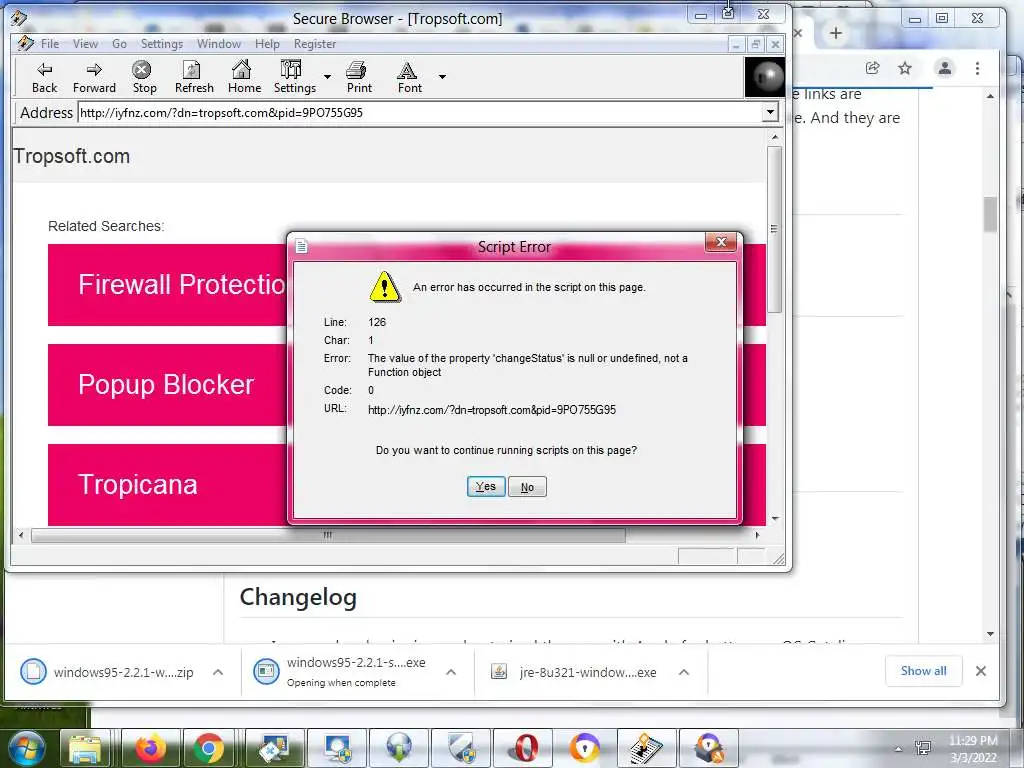
Task: Click the Changelog heading in Chrome
Action: click(298, 598)
